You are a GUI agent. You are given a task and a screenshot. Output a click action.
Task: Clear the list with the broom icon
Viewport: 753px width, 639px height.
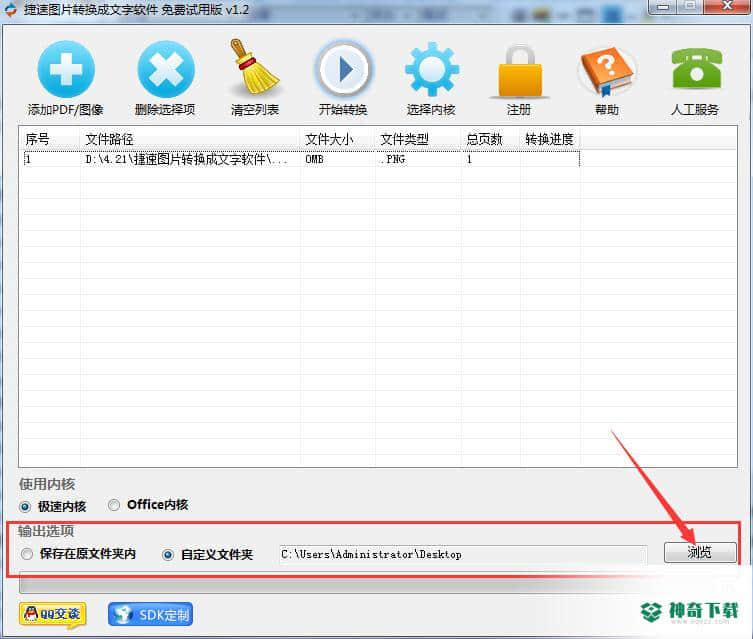(x=254, y=67)
